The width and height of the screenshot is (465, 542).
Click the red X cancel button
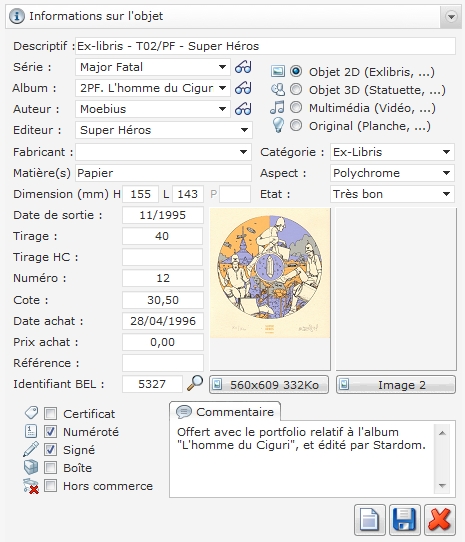click(439, 520)
